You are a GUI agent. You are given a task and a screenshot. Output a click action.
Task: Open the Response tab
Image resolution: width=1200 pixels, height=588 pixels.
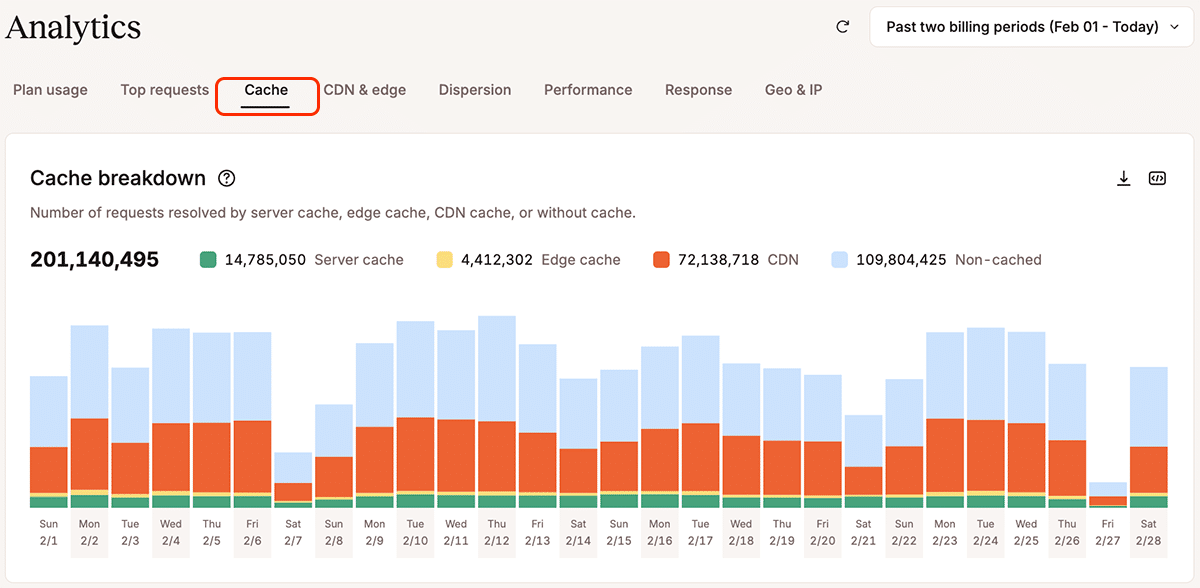tap(698, 90)
